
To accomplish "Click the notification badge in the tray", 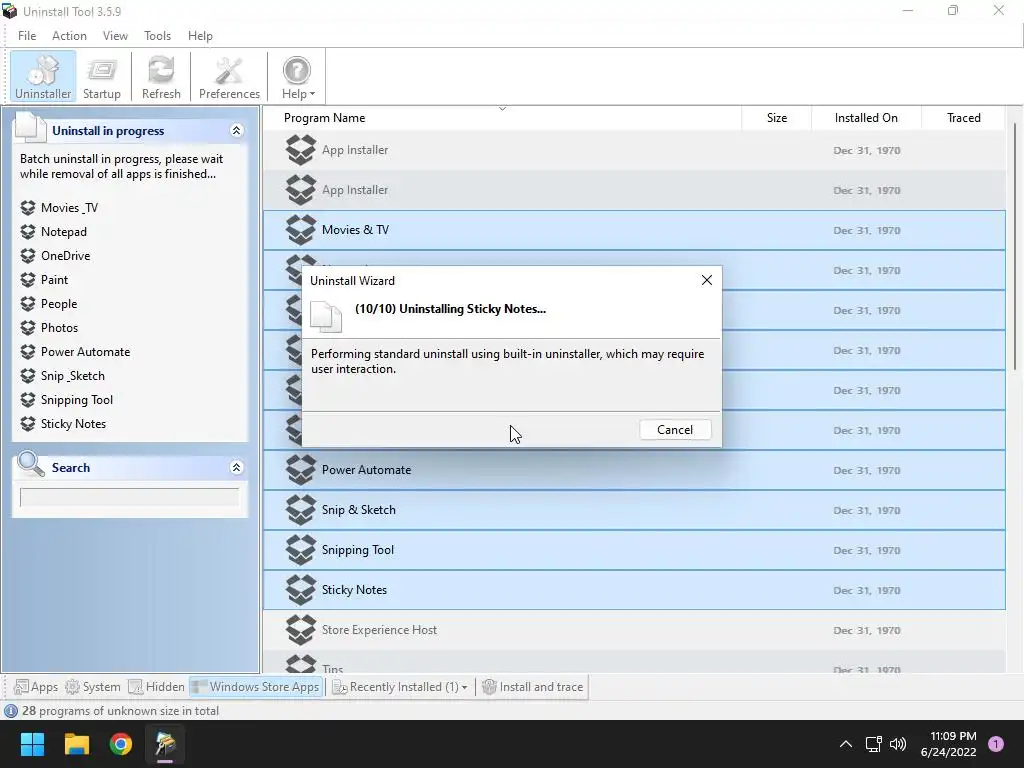I will [x=996, y=744].
